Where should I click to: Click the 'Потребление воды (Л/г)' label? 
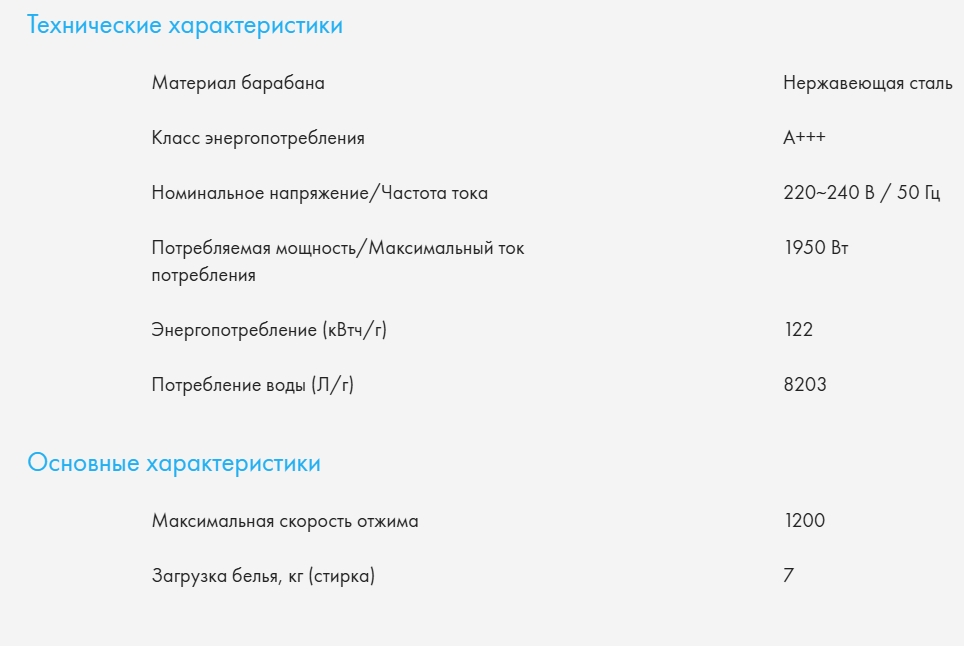click(253, 385)
